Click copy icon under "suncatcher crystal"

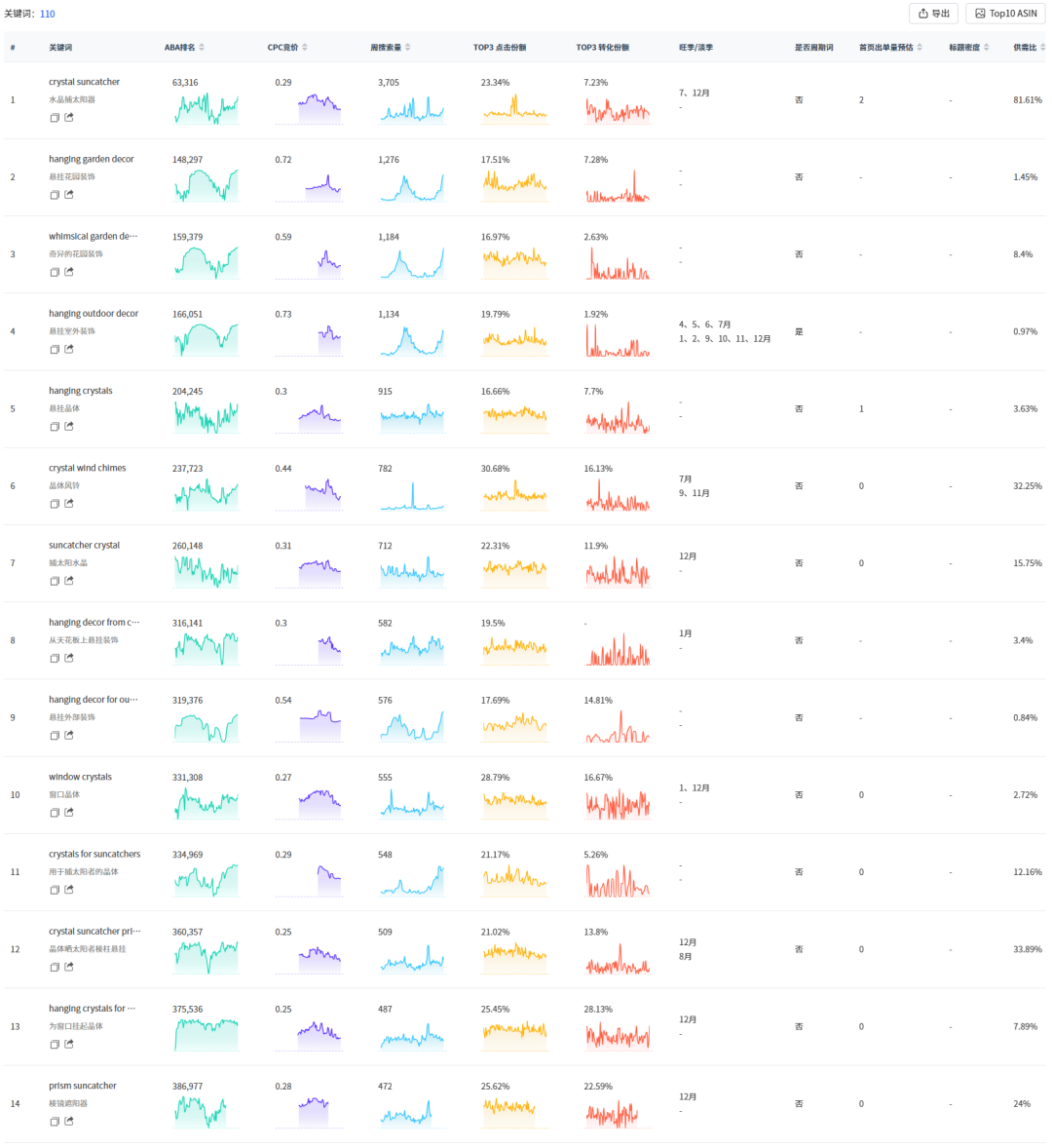click(x=55, y=581)
